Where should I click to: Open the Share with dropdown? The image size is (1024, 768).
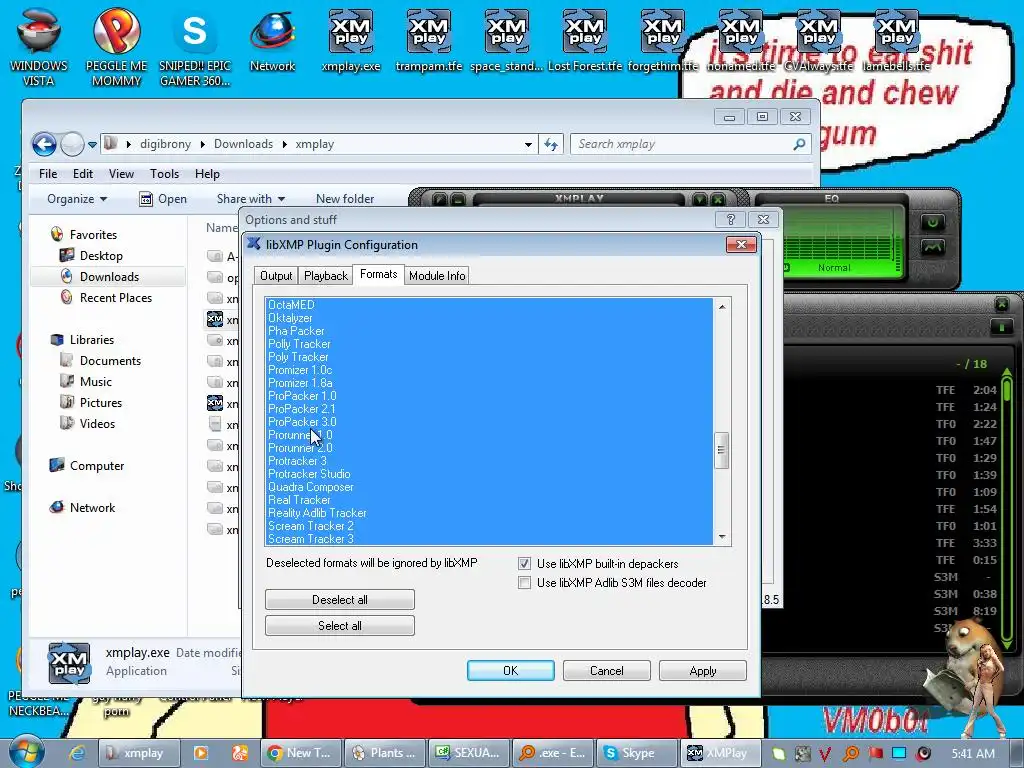coord(251,199)
